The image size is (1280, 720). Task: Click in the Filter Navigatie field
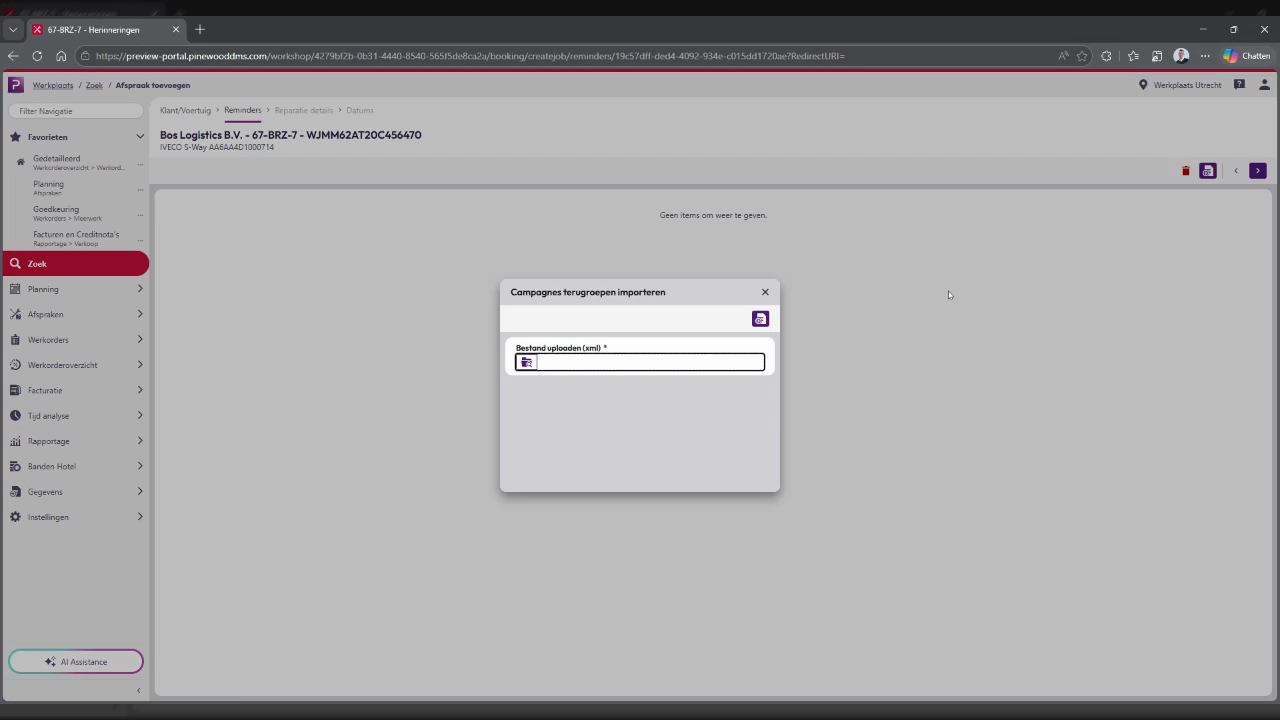pyautogui.click(x=76, y=111)
